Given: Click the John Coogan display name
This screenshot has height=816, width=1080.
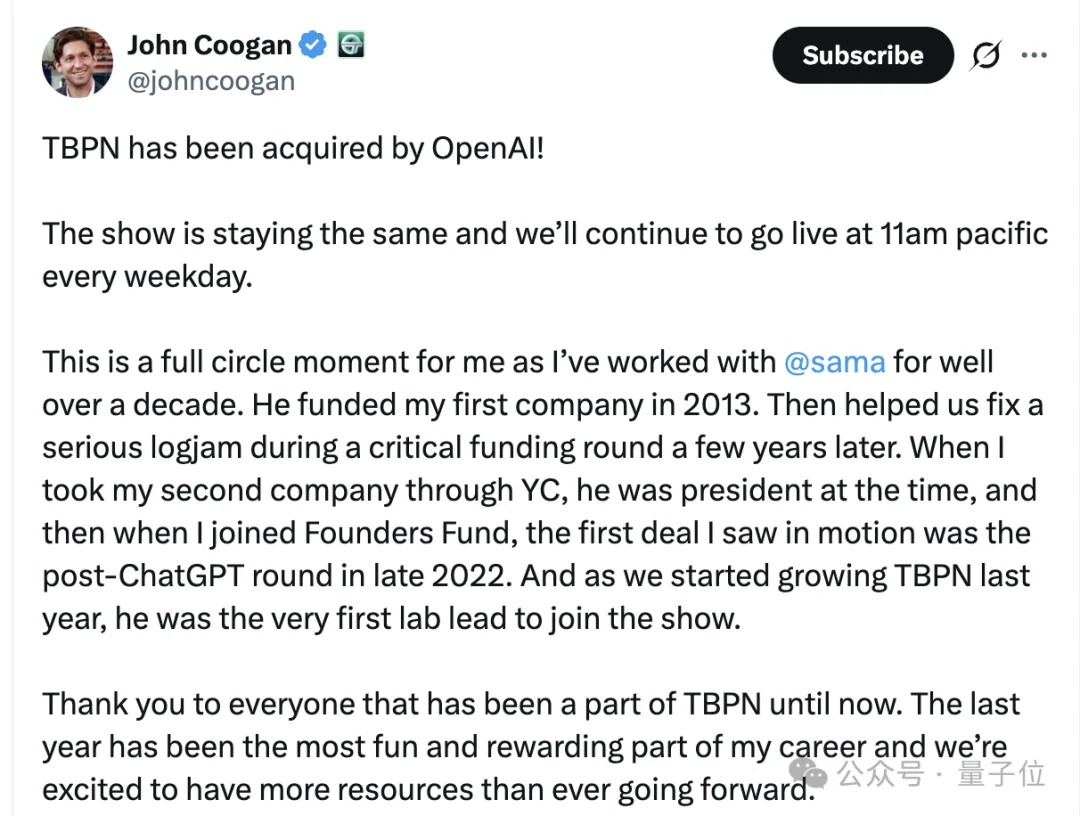Looking at the screenshot, I should (x=209, y=44).
